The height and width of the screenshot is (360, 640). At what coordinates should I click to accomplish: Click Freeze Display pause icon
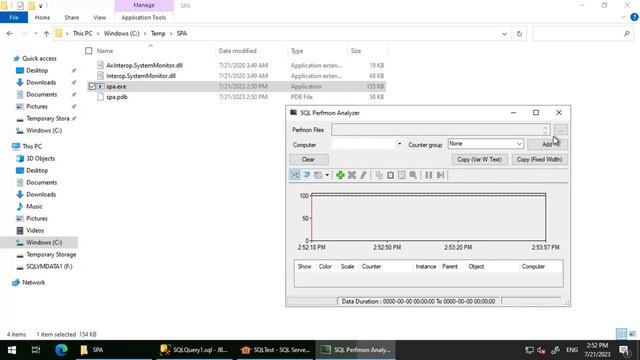pos(429,175)
